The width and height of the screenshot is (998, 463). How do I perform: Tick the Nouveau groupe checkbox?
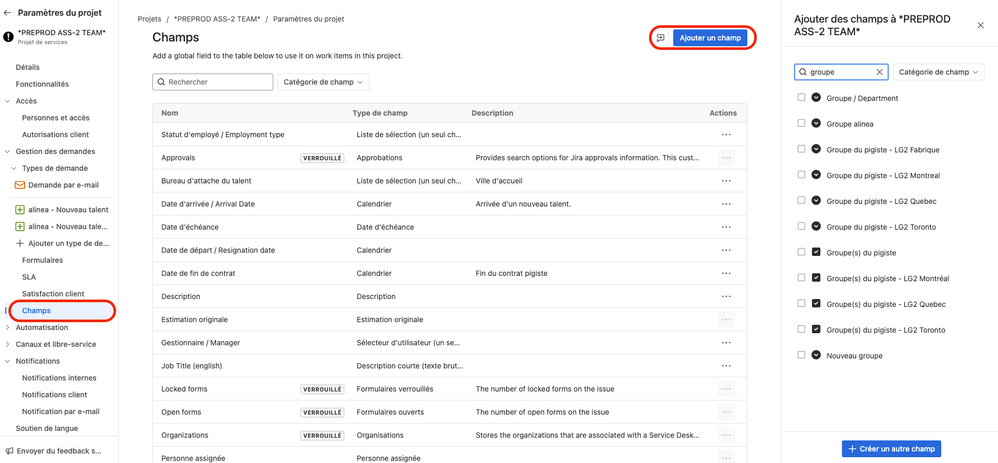(x=801, y=355)
